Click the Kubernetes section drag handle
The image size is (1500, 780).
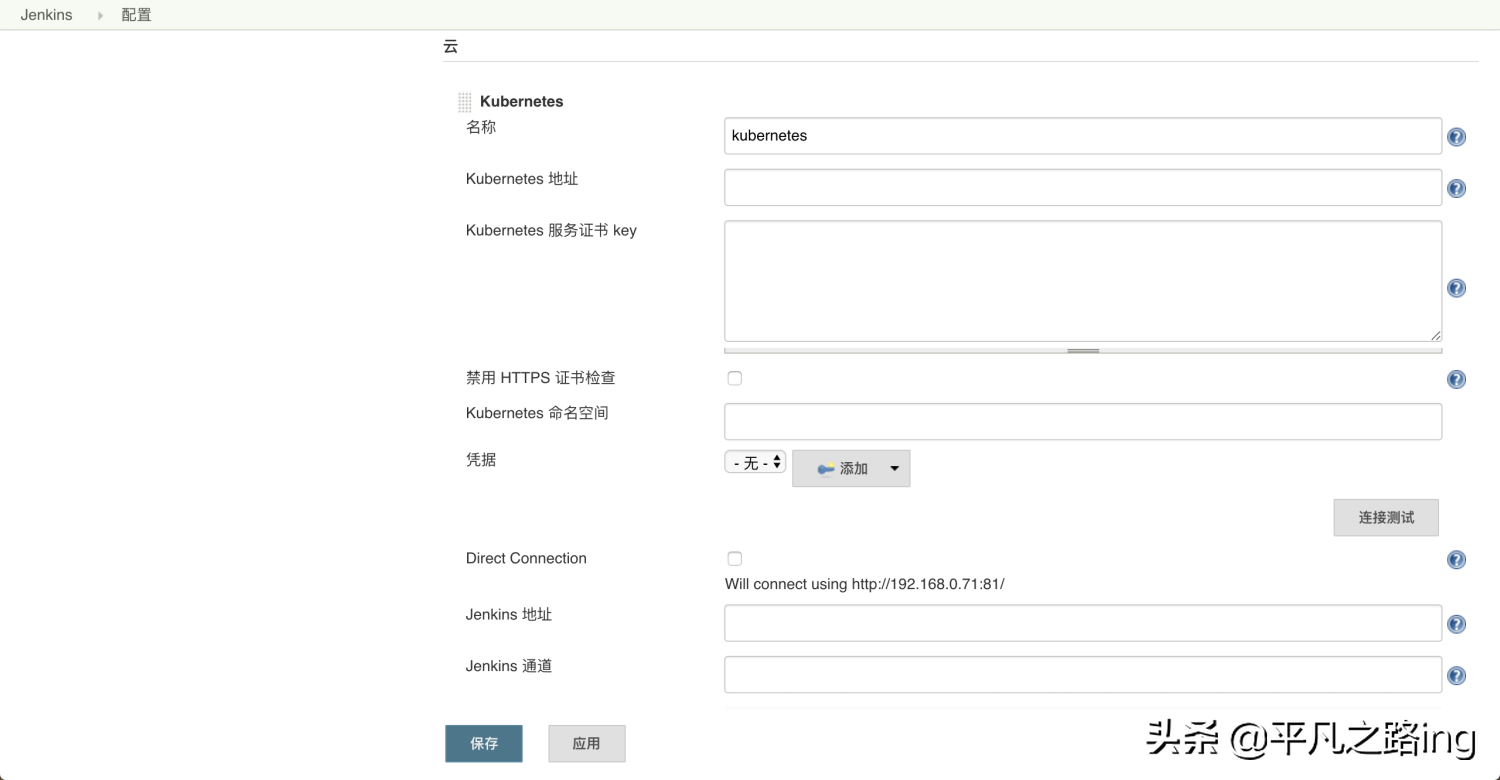464,102
